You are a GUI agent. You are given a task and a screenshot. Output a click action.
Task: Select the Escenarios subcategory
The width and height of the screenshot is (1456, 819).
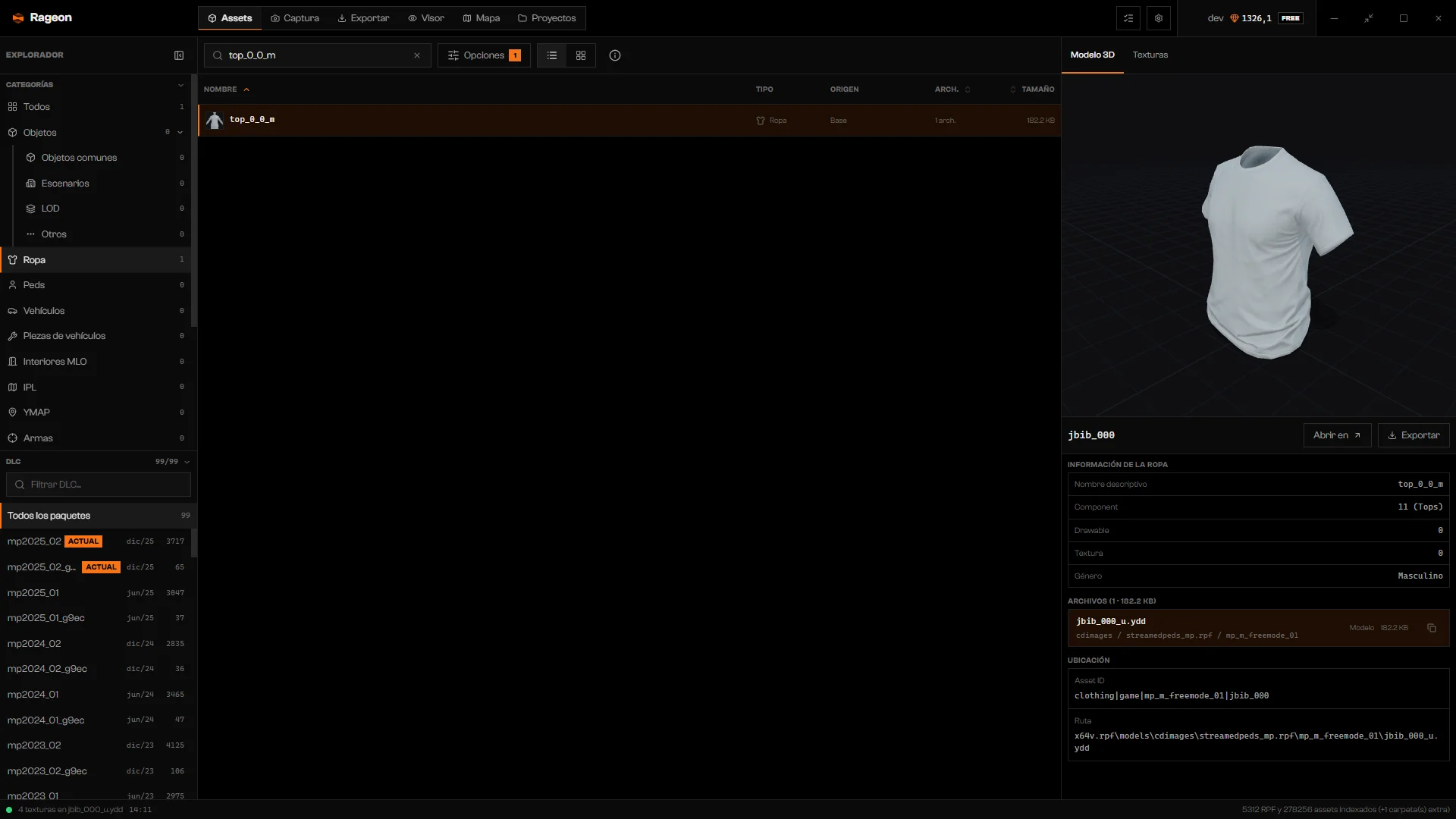click(x=105, y=184)
